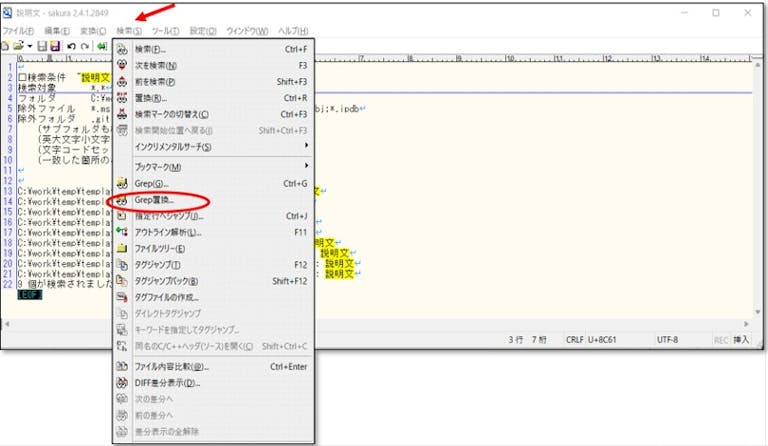
Task: Click greyed 検索開始位置へ戻る entry
Action: tap(214, 131)
